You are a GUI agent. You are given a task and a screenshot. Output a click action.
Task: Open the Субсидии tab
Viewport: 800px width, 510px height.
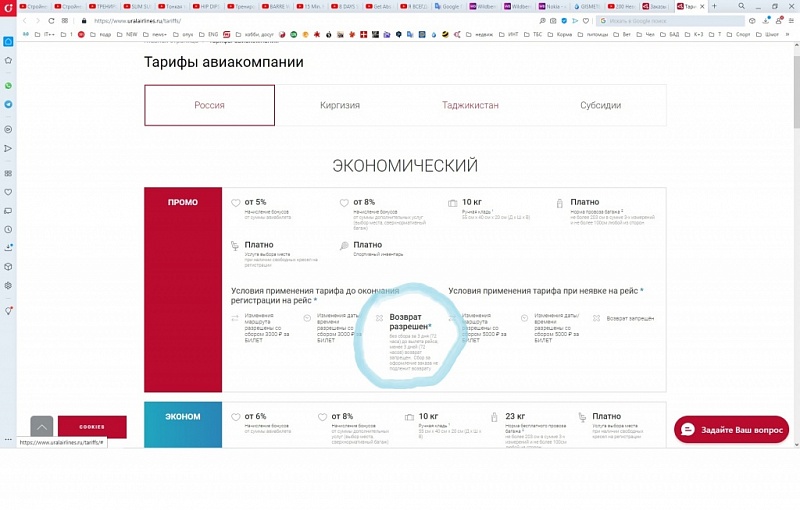pos(601,105)
